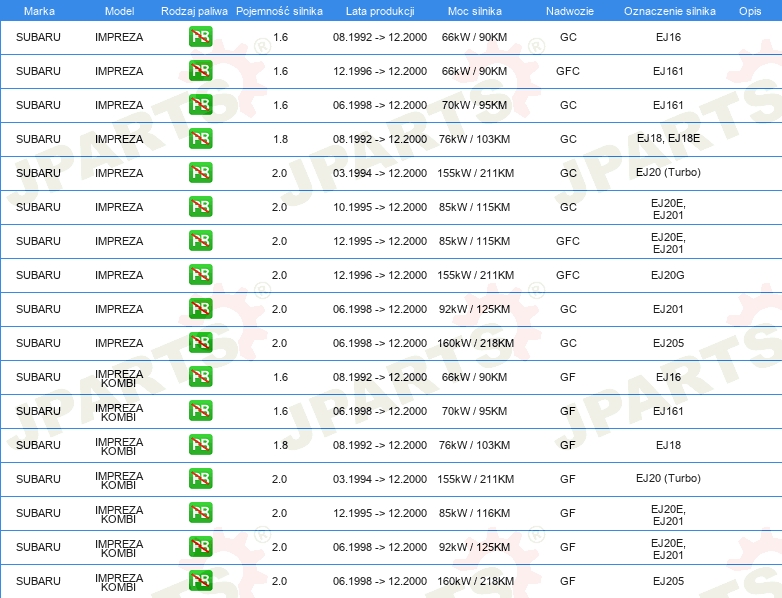Select the 03.1994 date cell in the GC row

click(380, 173)
